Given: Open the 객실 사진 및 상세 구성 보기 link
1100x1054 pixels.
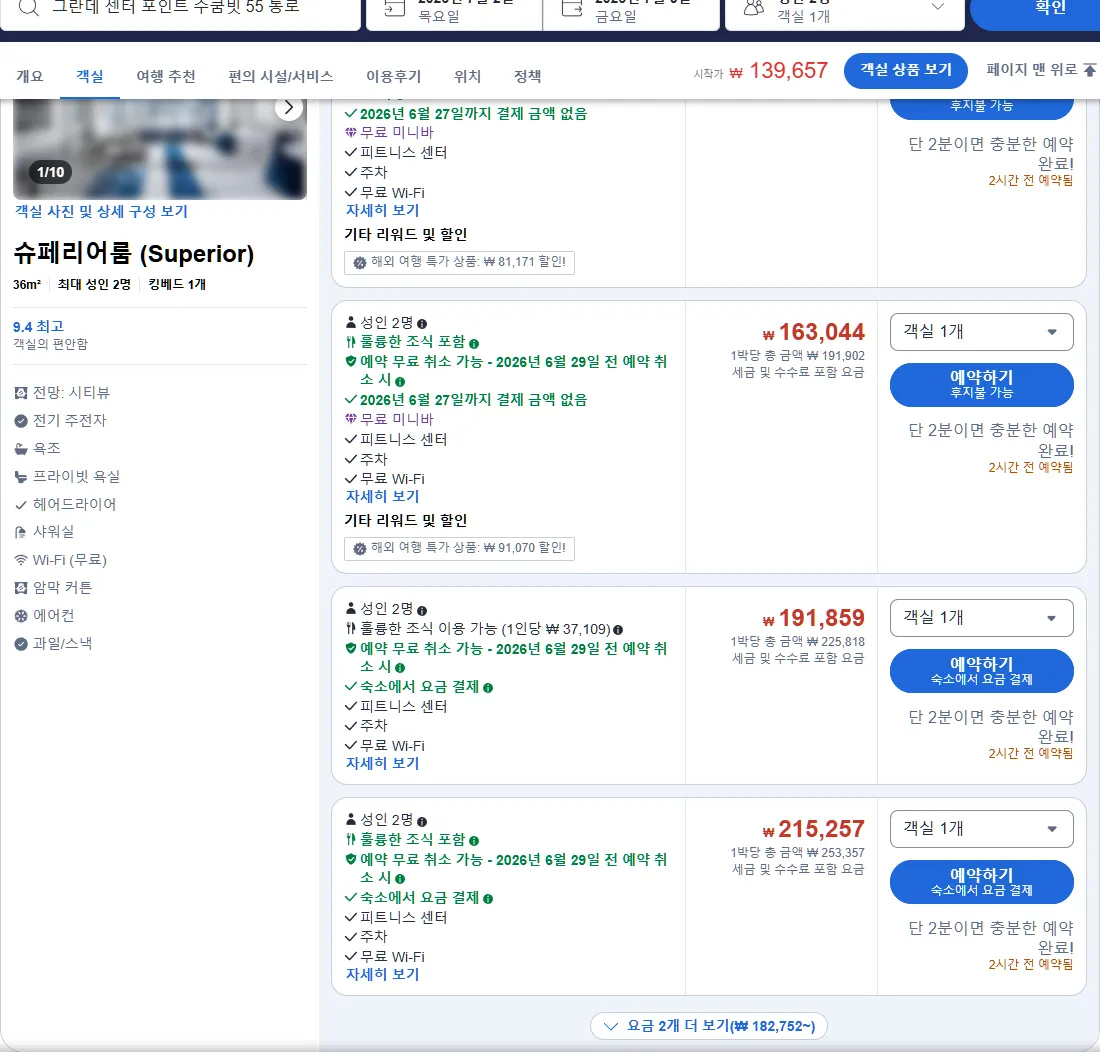Looking at the screenshot, I should coord(101,212).
